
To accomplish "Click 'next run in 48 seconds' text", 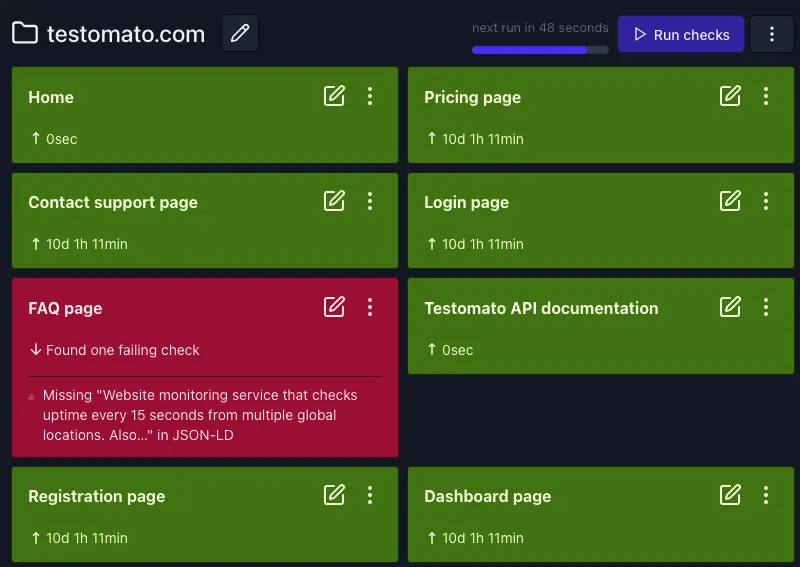I will click(540, 28).
